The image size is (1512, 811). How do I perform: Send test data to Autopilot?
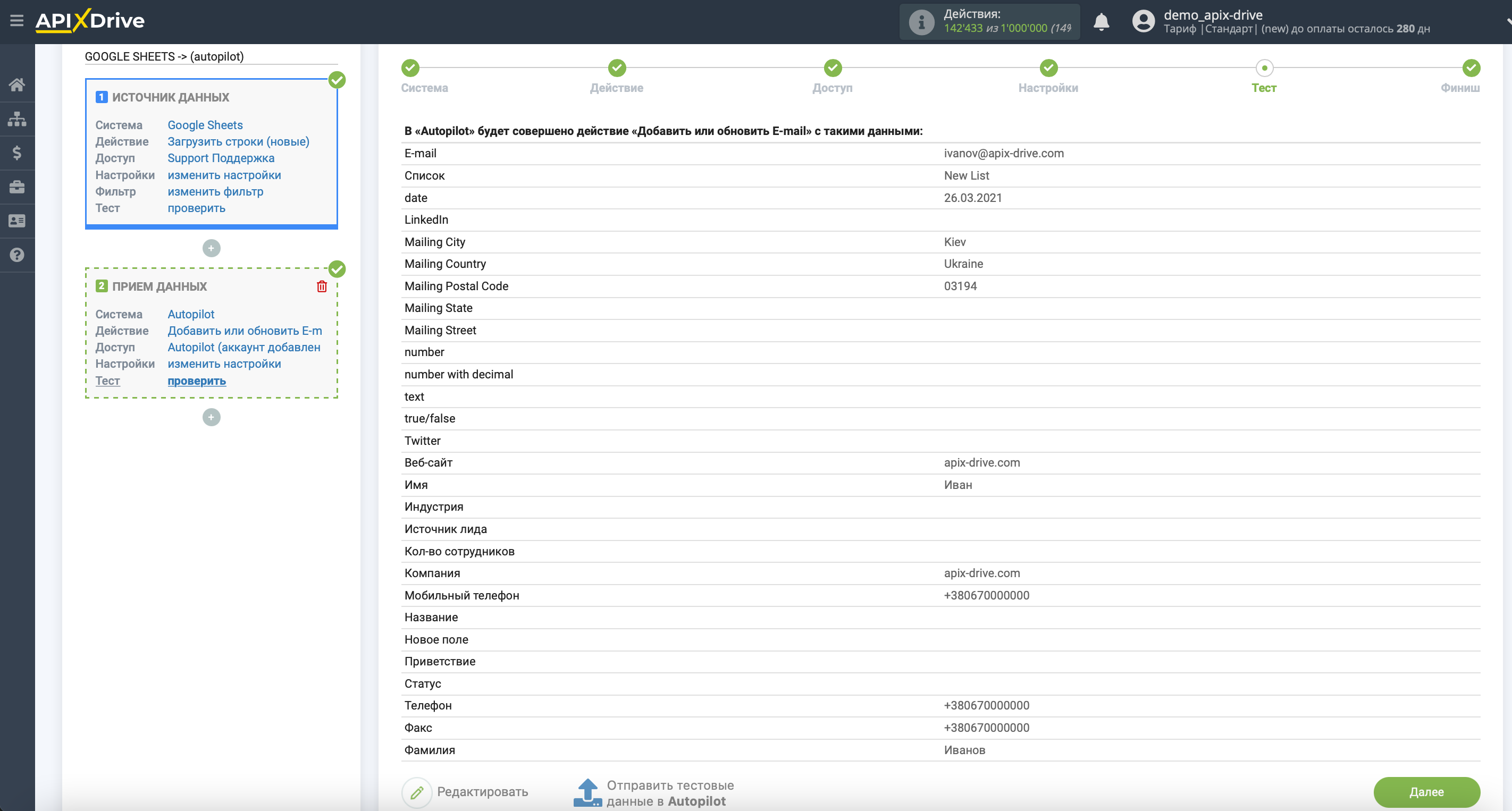pos(670,793)
